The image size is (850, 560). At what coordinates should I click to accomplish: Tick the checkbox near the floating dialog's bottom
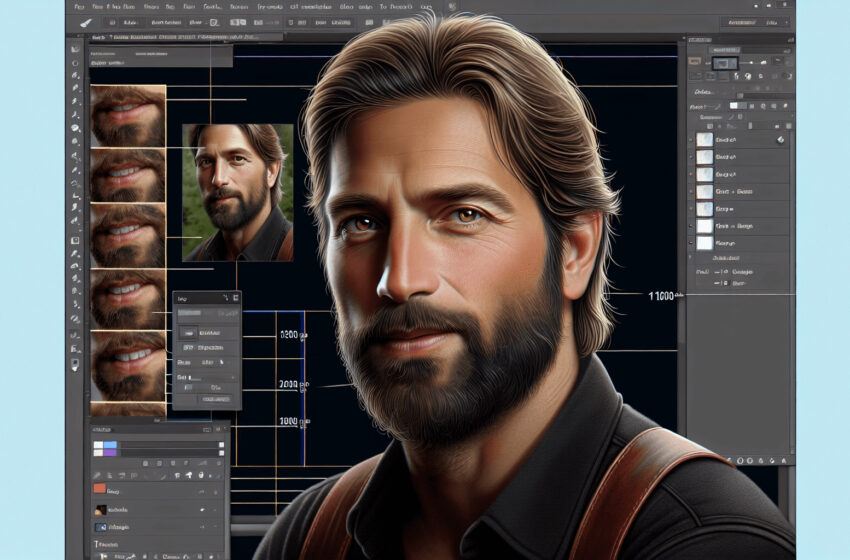click(188, 388)
